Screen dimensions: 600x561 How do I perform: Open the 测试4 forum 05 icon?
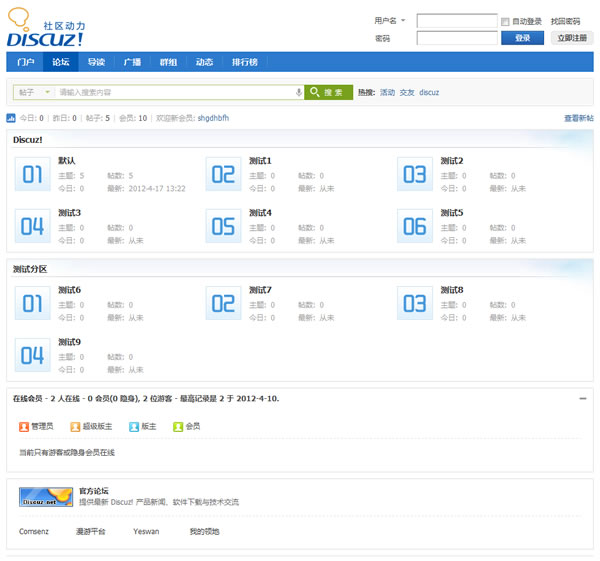pos(223,226)
